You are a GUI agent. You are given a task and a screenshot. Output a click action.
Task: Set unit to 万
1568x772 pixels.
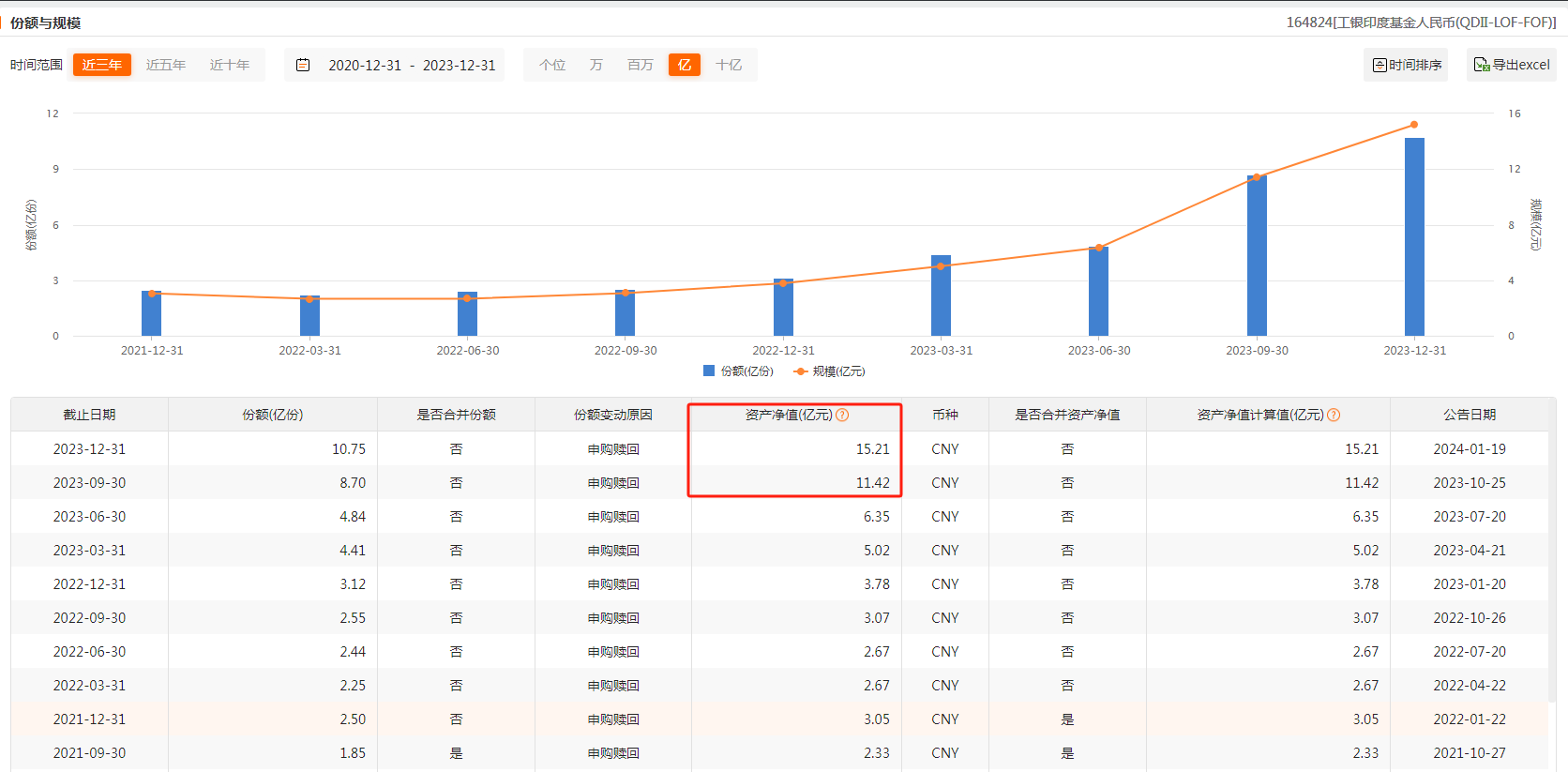pos(596,65)
